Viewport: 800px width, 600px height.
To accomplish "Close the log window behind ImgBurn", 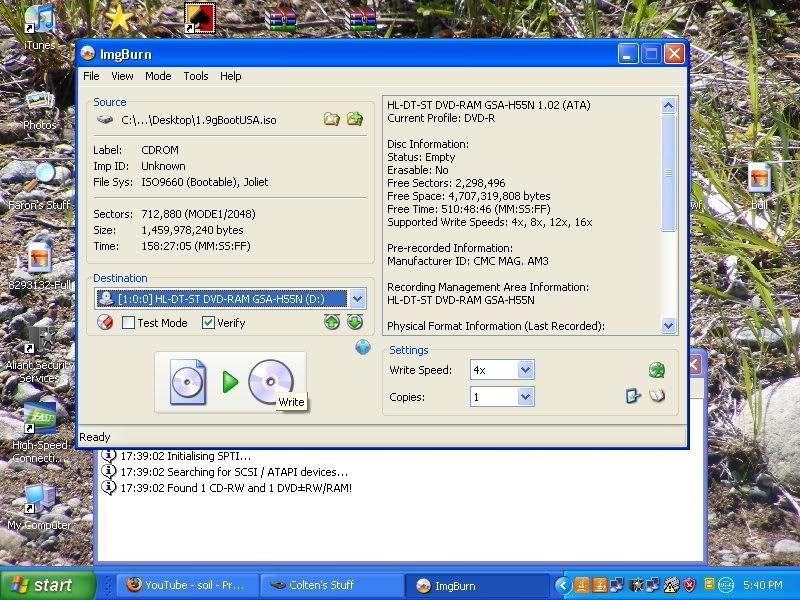I will click(696, 364).
